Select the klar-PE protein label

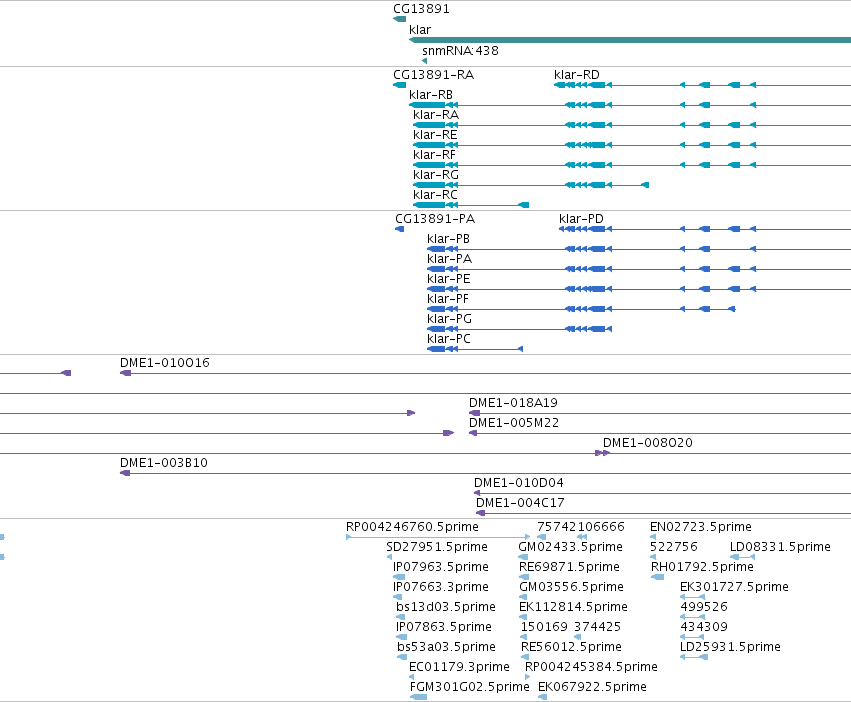point(449,279)
